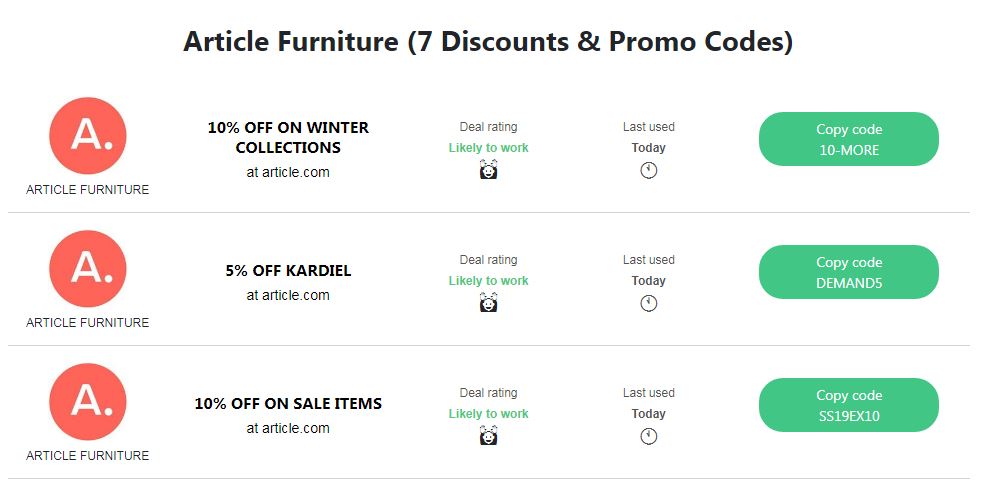The image size is (981, 483).
Task: Click the Article logo beside the sale items deal
Action: click(88, 402)
